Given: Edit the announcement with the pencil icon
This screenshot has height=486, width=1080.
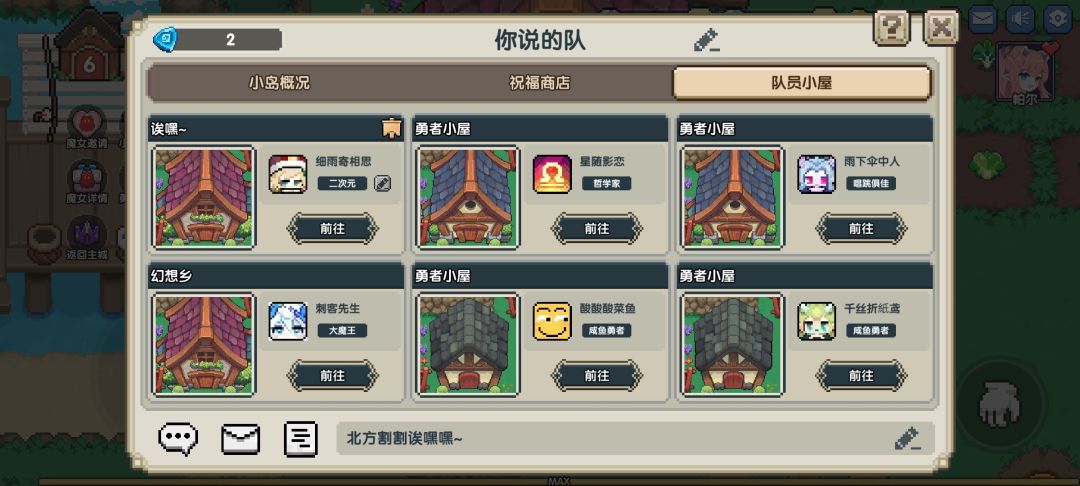Looking at the screenshot, I should [908, 439].
